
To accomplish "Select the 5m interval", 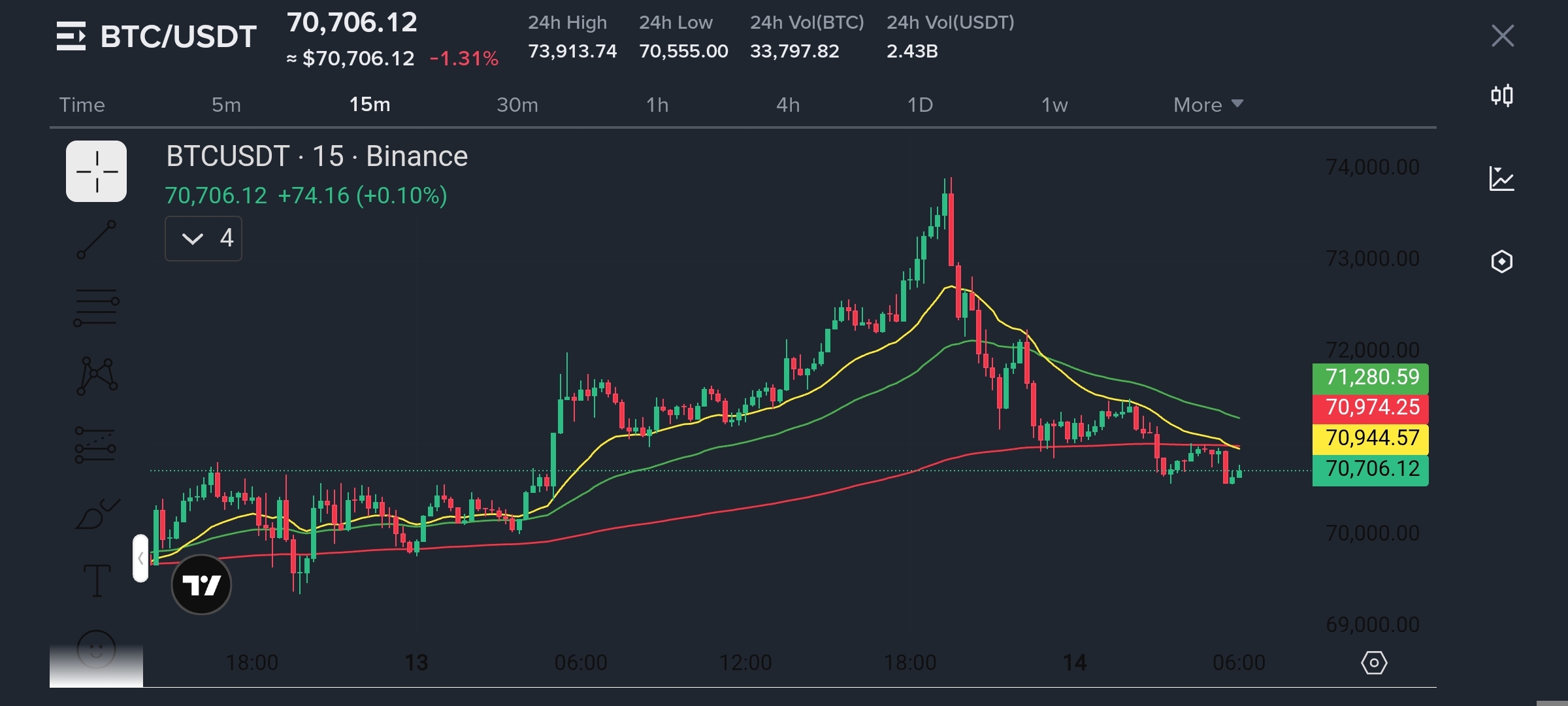I will pyautogui.click(x=226, y=105).
